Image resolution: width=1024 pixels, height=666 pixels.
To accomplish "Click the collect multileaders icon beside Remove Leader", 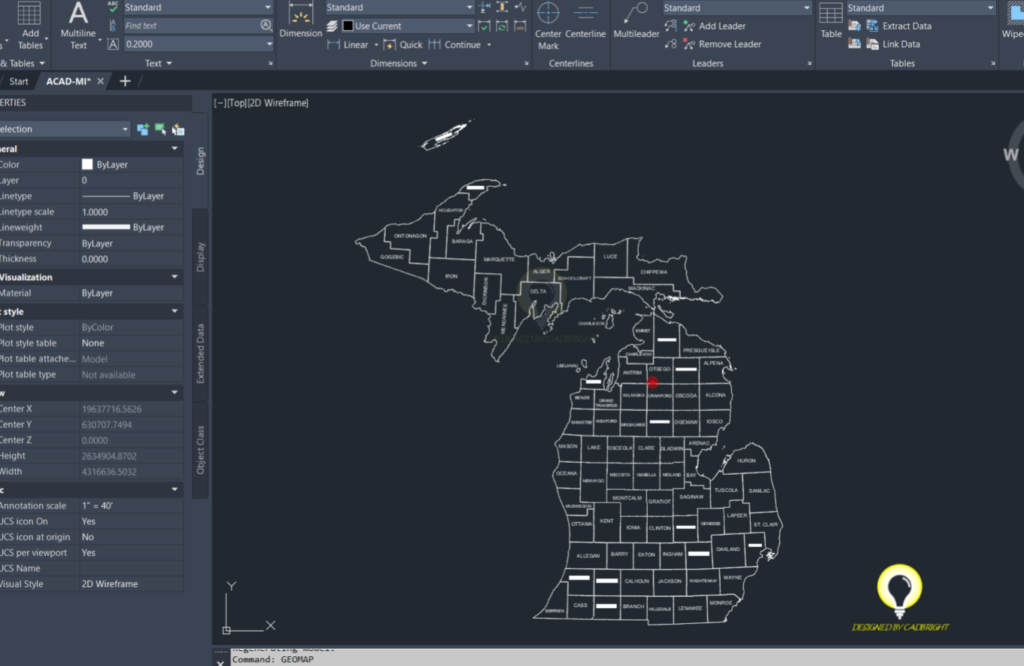I will (x=671, y=44).
